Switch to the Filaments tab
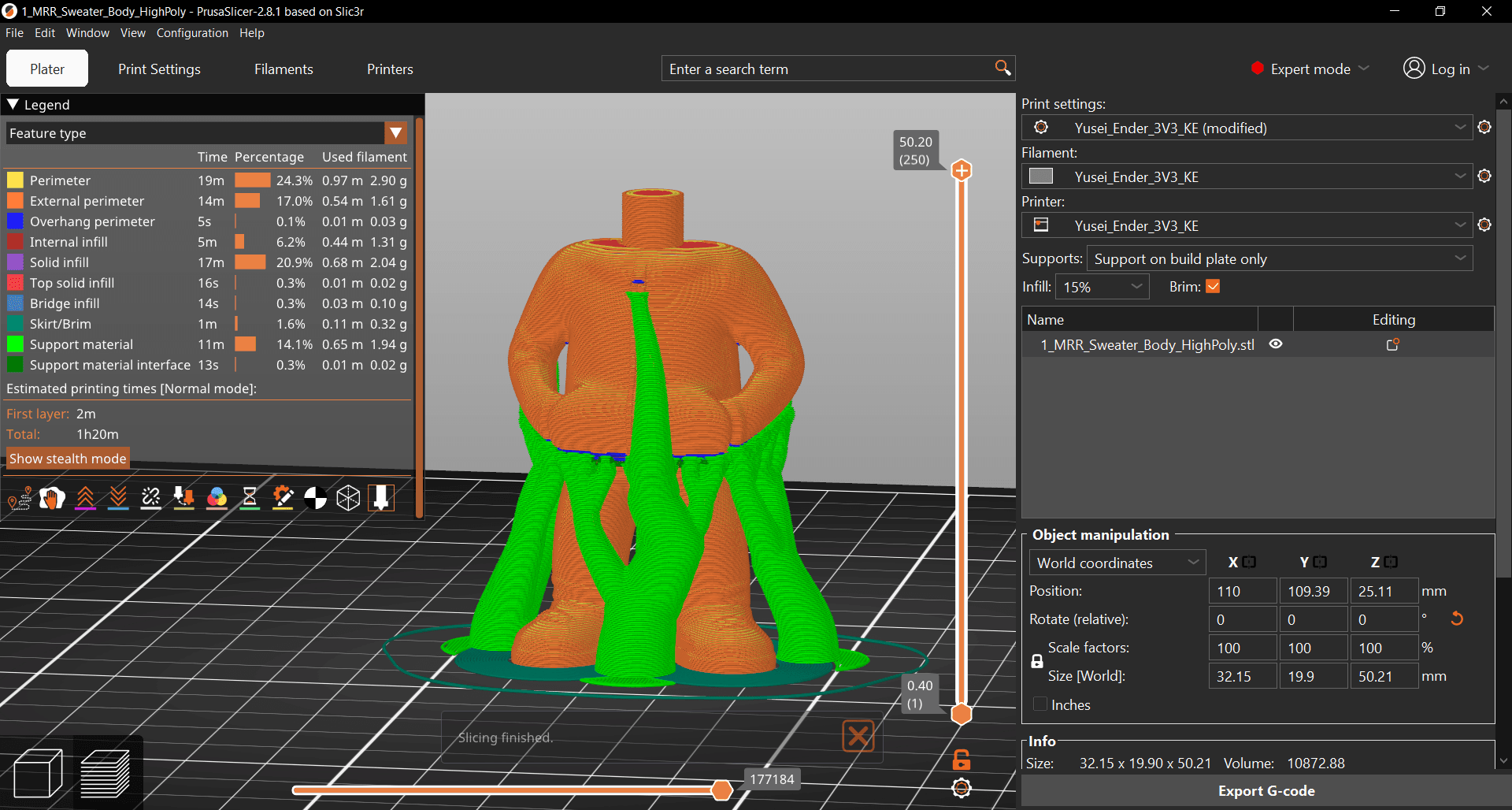This screenshot has width=1512, height=810. tap(283, 69)
